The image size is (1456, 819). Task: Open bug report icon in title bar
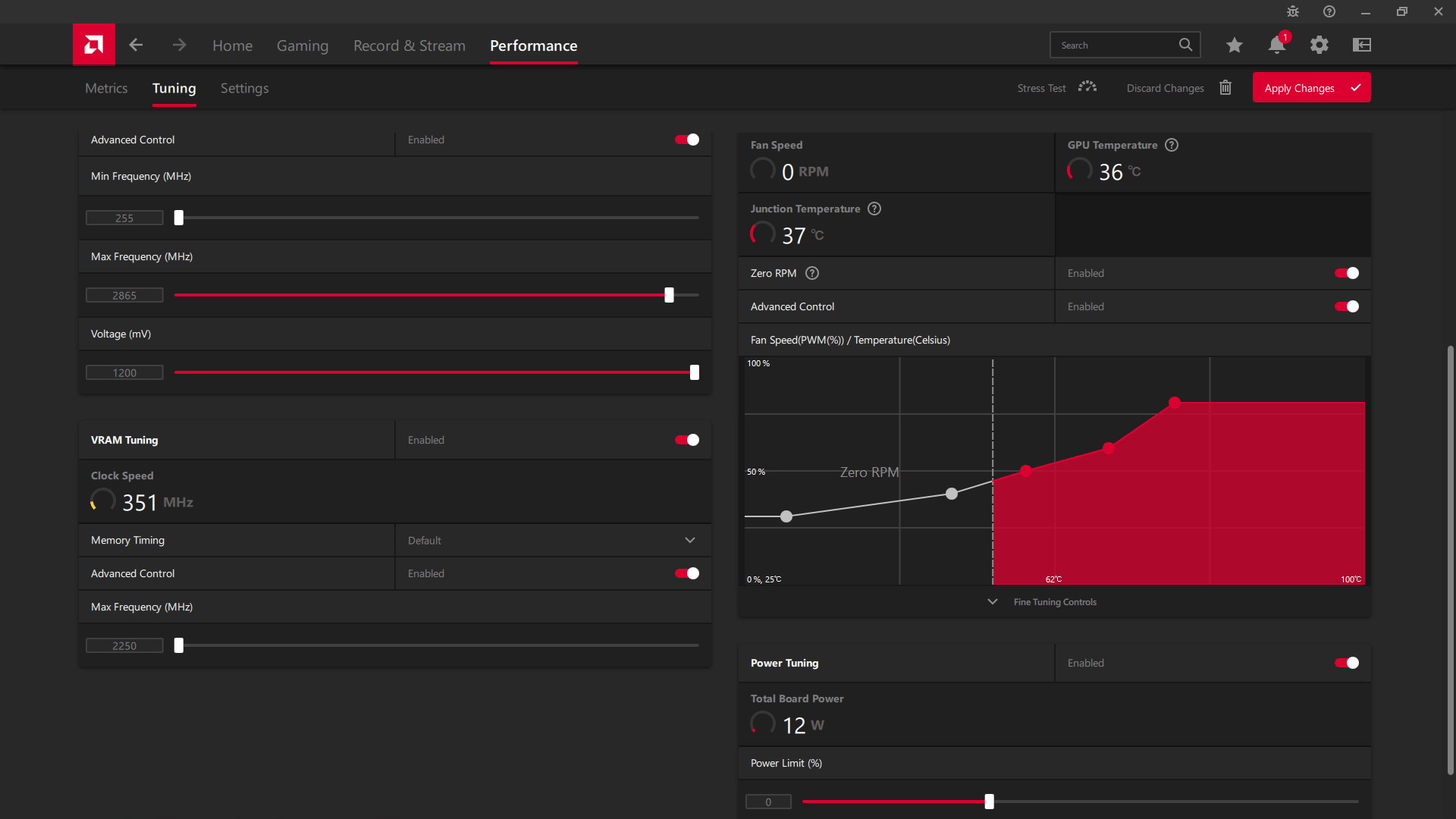[1293, 11]
